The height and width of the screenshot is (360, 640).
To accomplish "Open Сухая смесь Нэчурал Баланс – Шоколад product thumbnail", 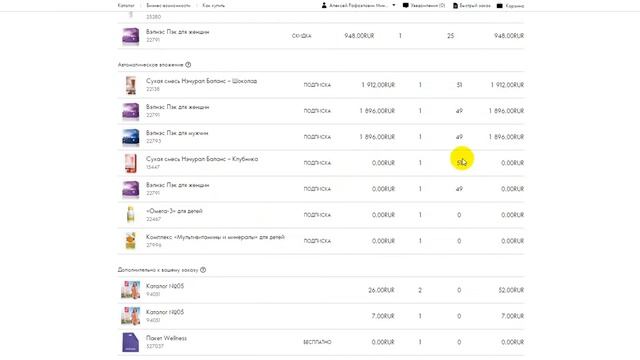I will (131, 85).
